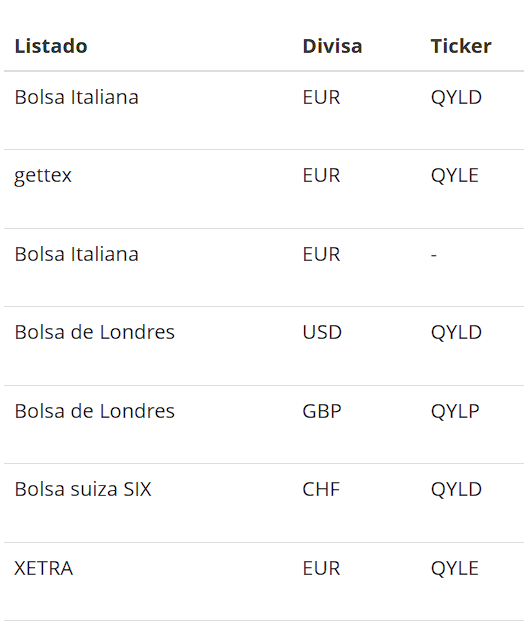Click EUR currency in XETRA row

pos(321,568)
